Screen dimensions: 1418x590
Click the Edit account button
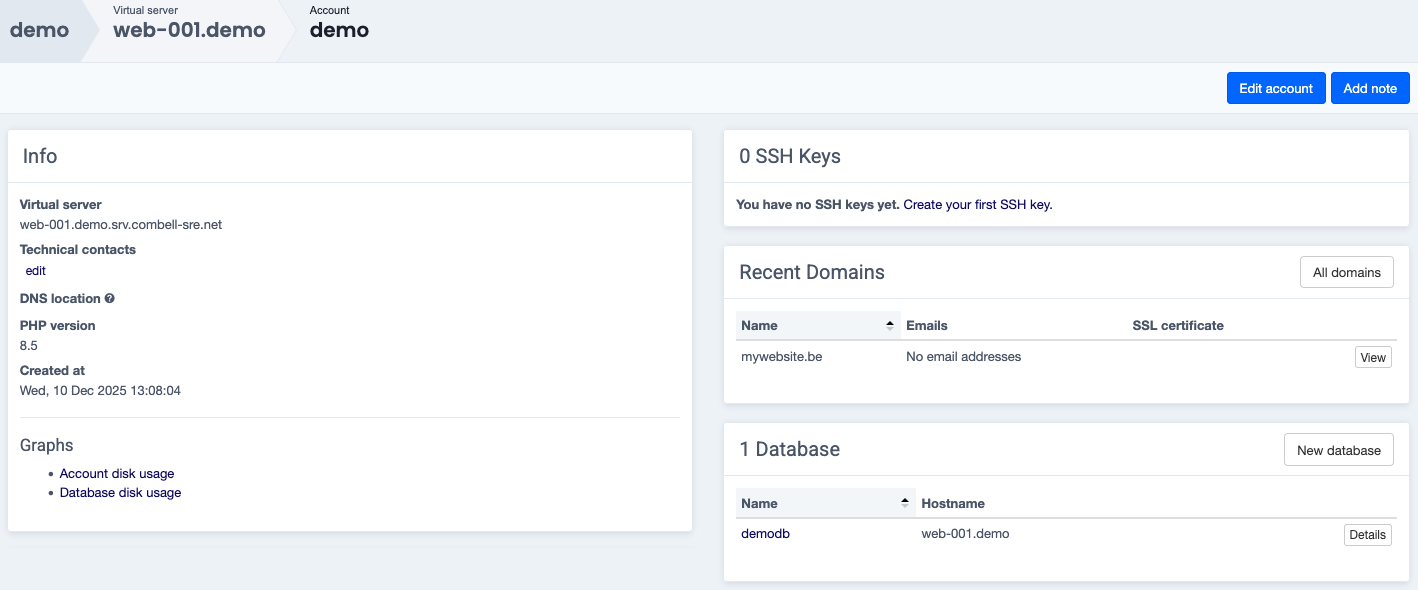[x=1275, y=88]
